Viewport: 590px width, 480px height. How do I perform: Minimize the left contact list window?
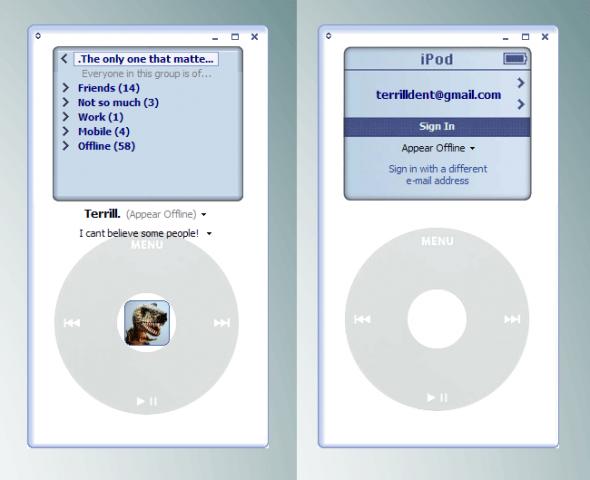[x=215, y=38]
